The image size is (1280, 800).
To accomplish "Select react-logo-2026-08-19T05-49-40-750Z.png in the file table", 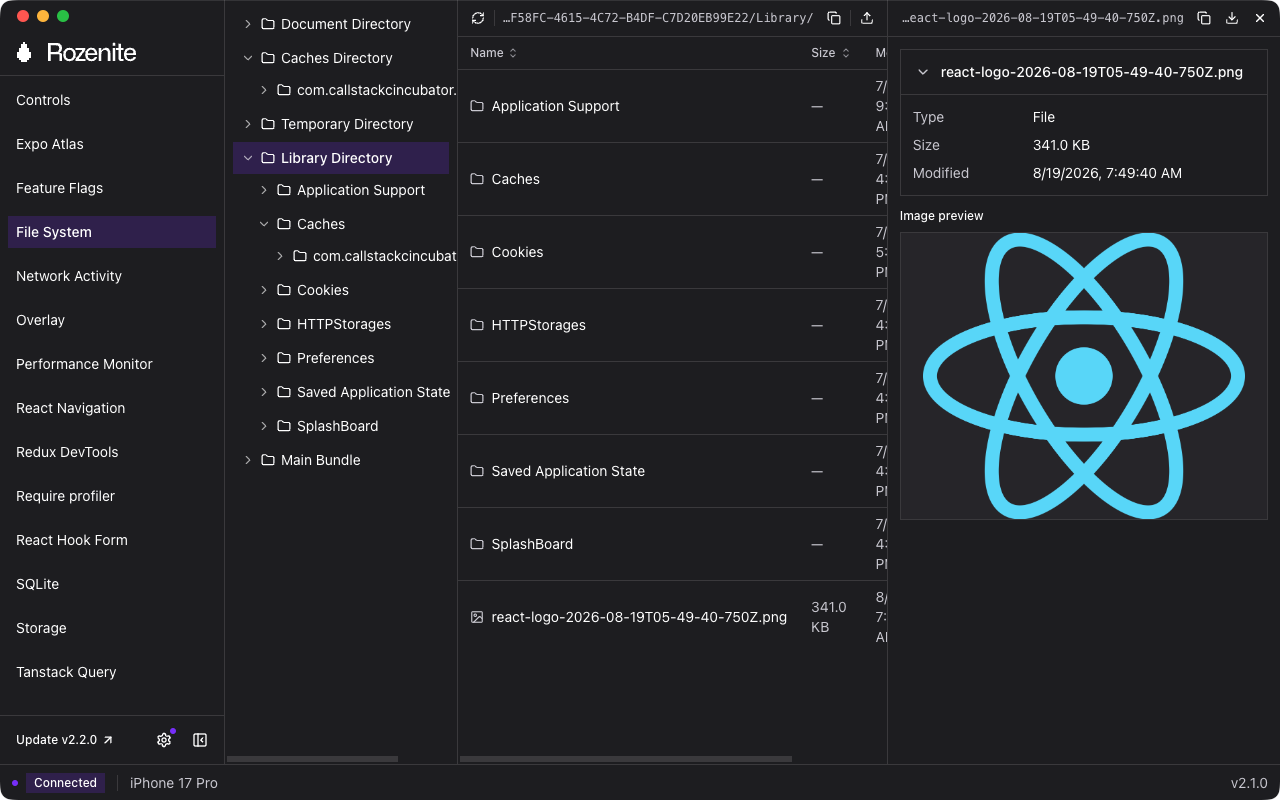I will point(673,617).
